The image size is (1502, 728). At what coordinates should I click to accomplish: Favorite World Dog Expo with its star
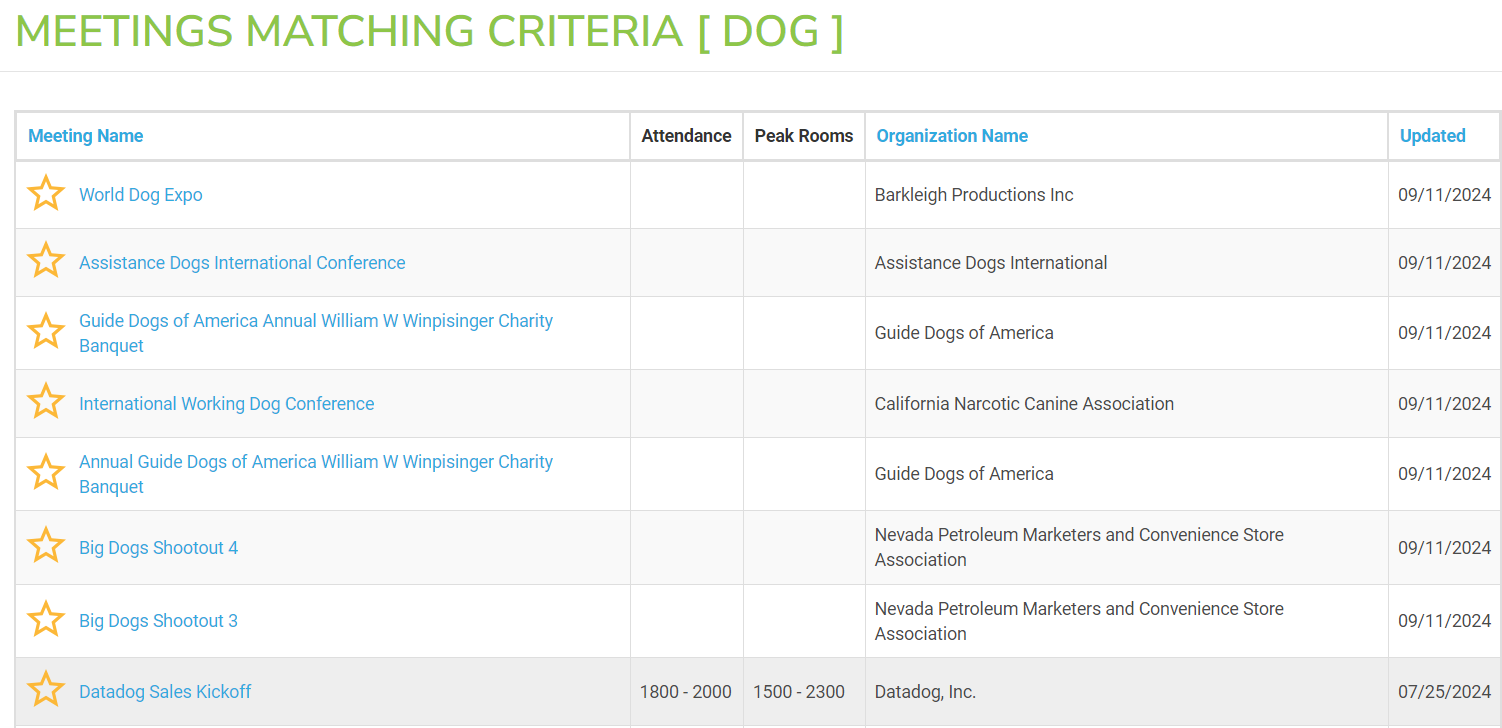pos(46,193)
